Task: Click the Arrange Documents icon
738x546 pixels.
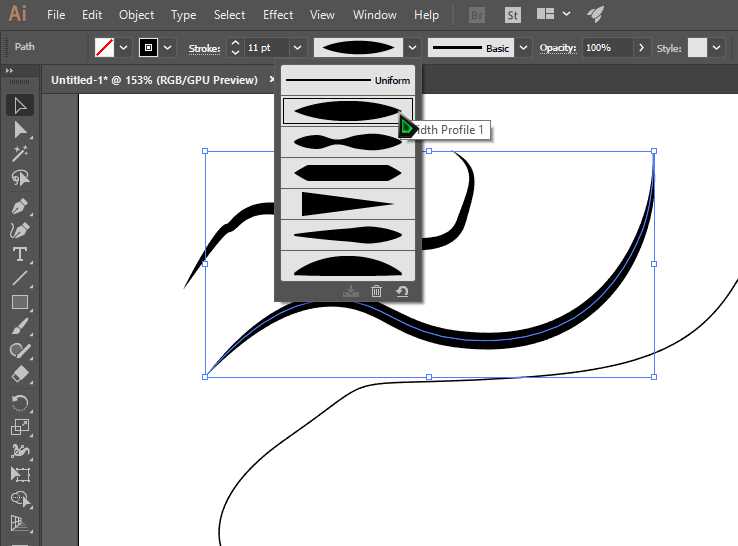Action: click(x=545, y=14)
